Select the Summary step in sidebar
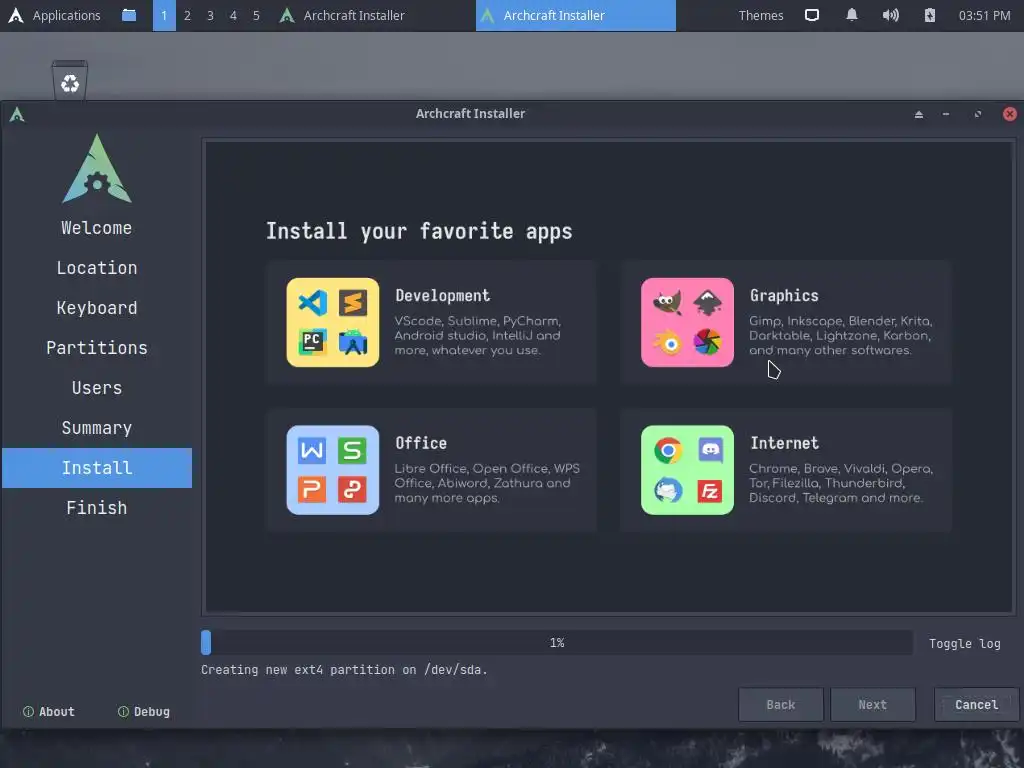The image size is (1024, 768). (97, 428)
